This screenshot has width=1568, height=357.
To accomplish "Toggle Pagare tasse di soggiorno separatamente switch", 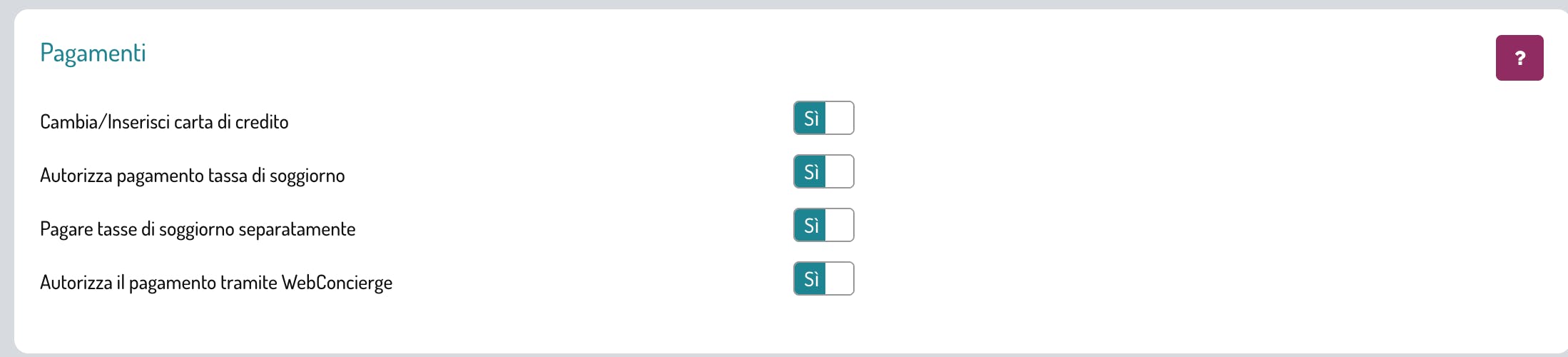I will click(824, 225).
